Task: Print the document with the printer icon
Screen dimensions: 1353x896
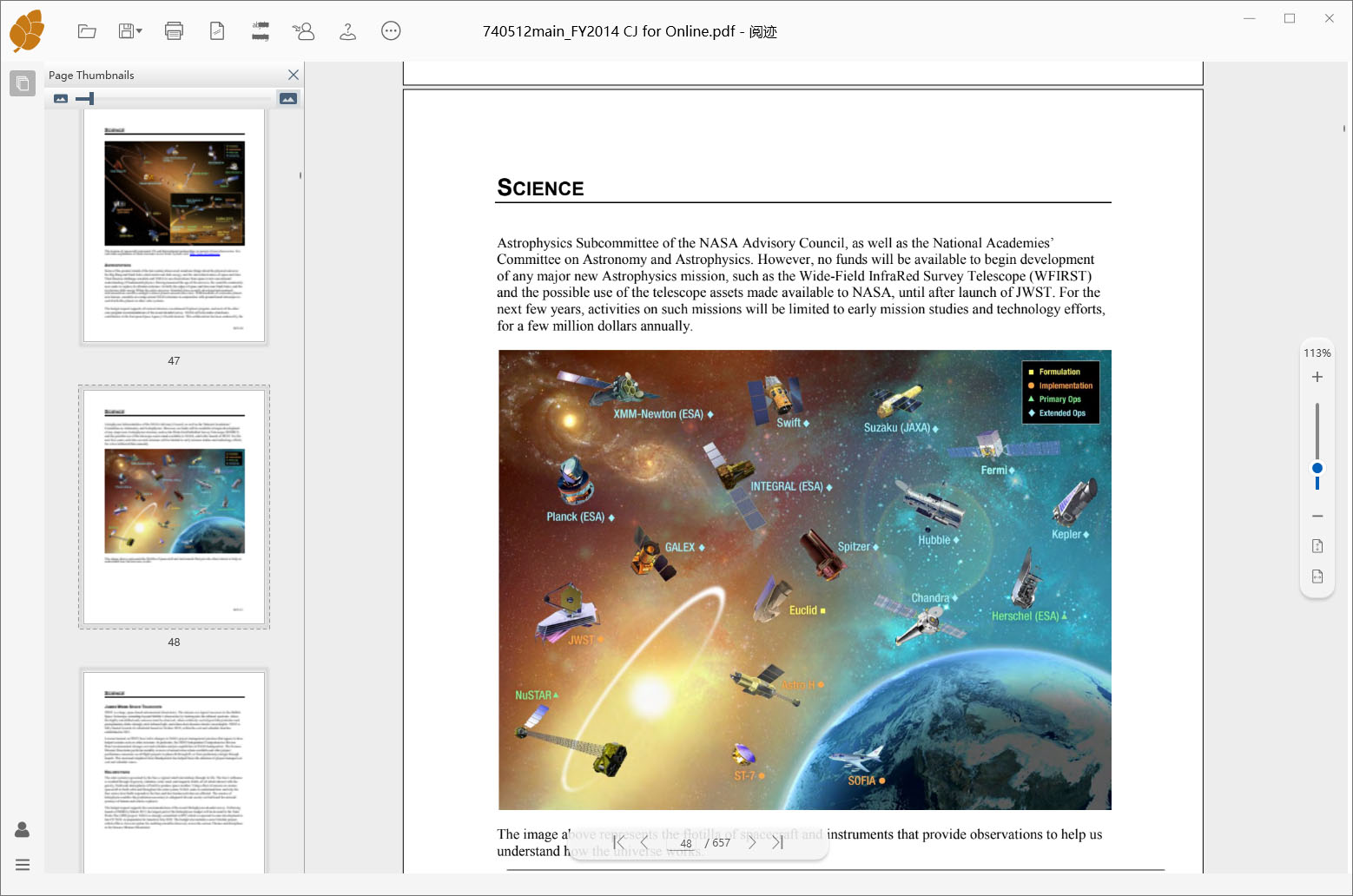Action: (x=174, y=31)
